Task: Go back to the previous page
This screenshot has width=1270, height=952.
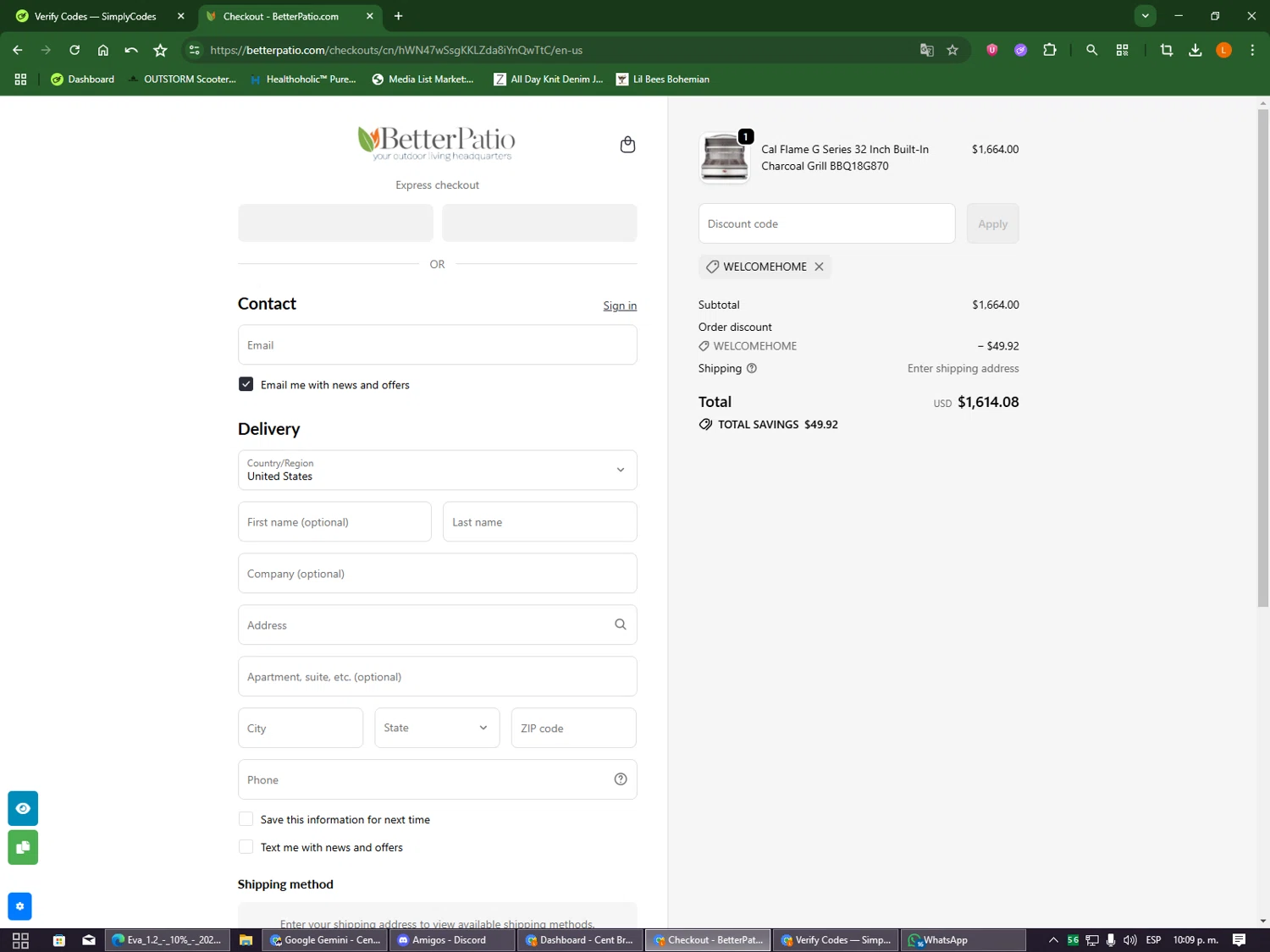Action: click(x=18, y=50)
